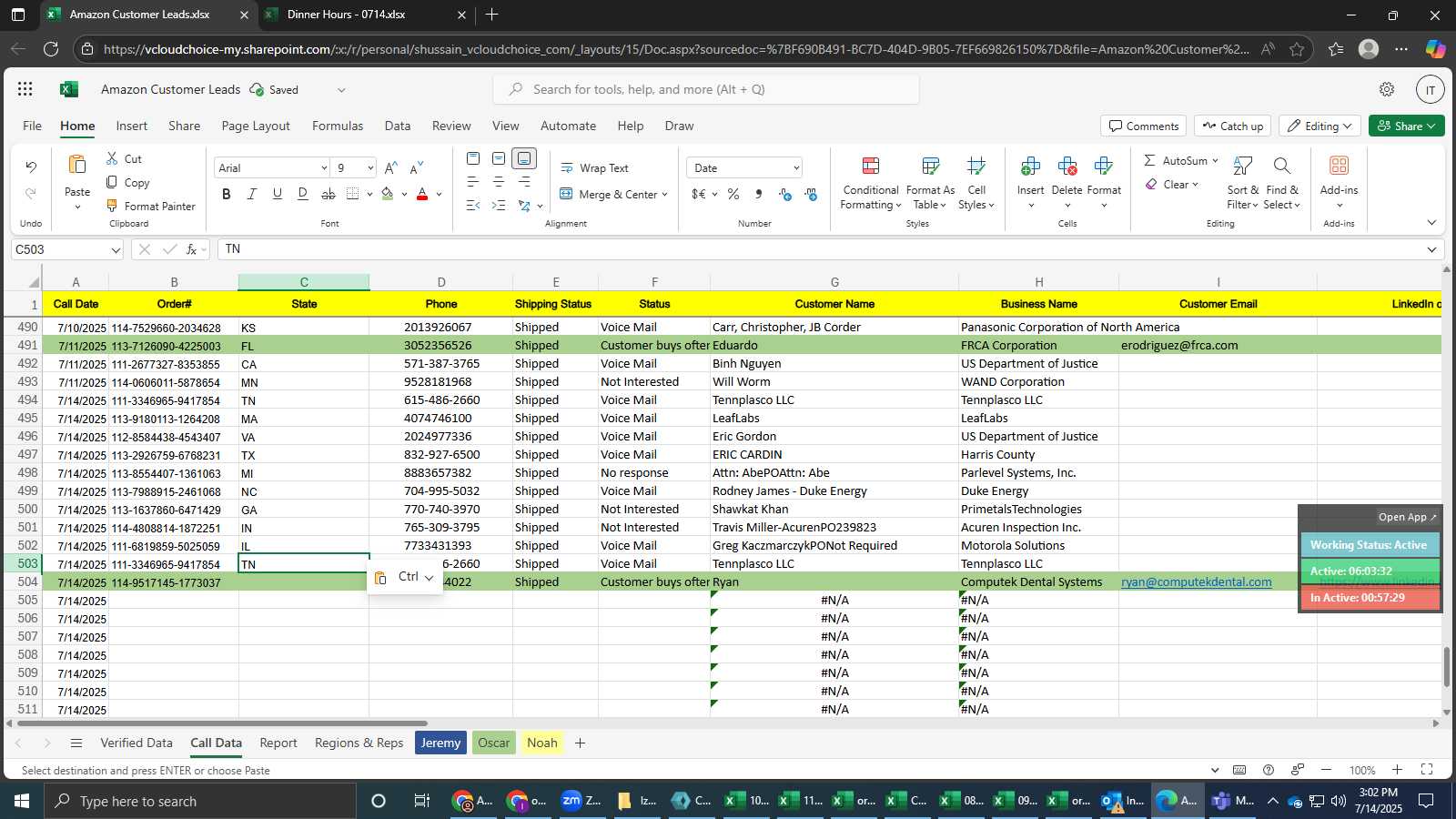Click the Format As Table icon

[930, 166]
